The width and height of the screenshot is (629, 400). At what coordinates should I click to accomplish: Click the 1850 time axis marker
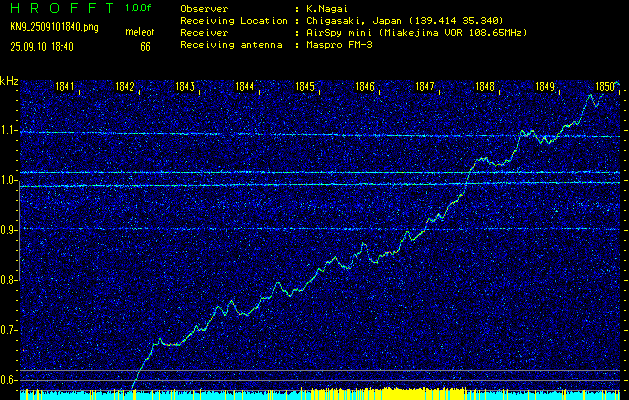pos(605,86)
